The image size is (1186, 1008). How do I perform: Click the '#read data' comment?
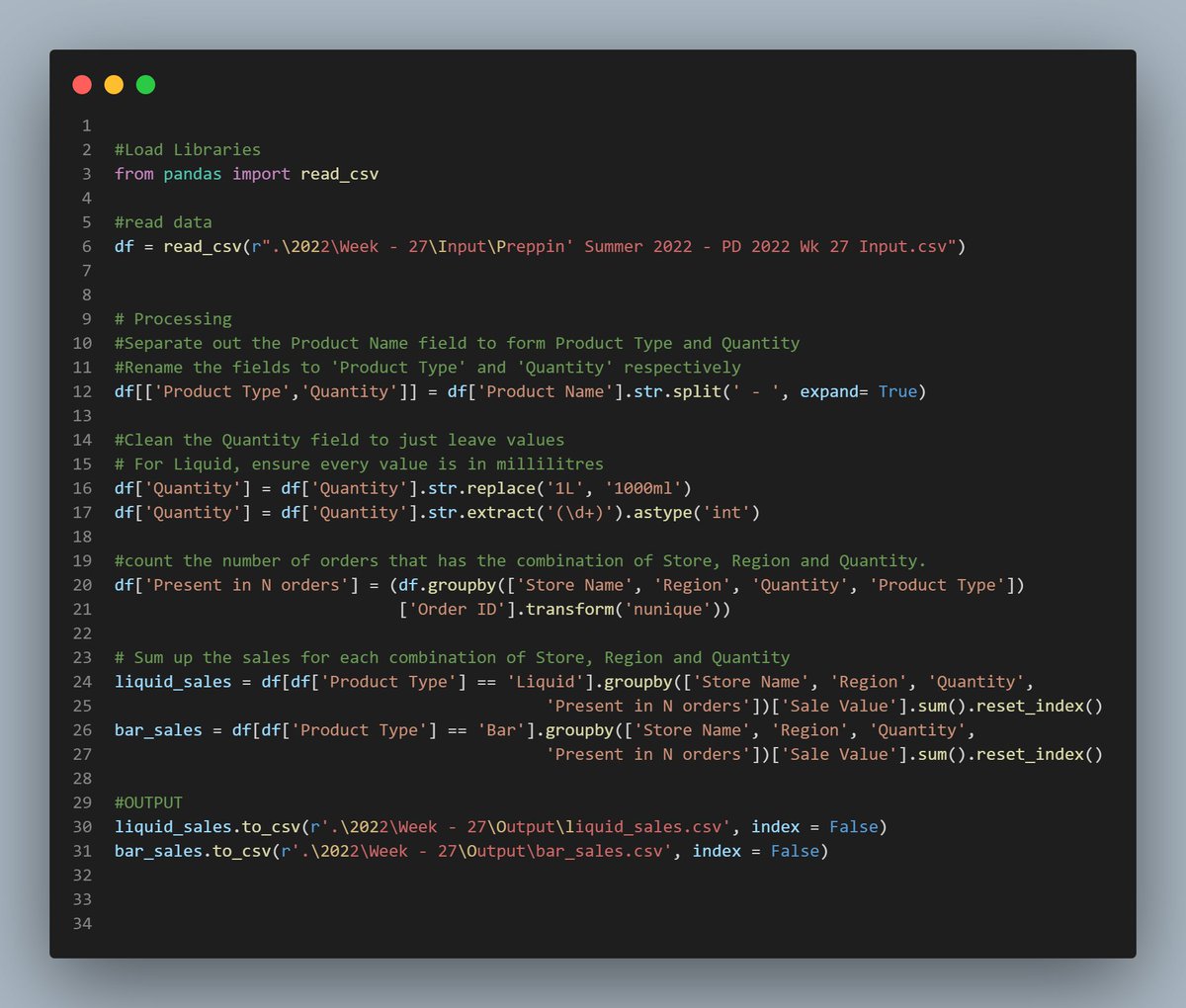pyautogui.click(x=163, y=222)
